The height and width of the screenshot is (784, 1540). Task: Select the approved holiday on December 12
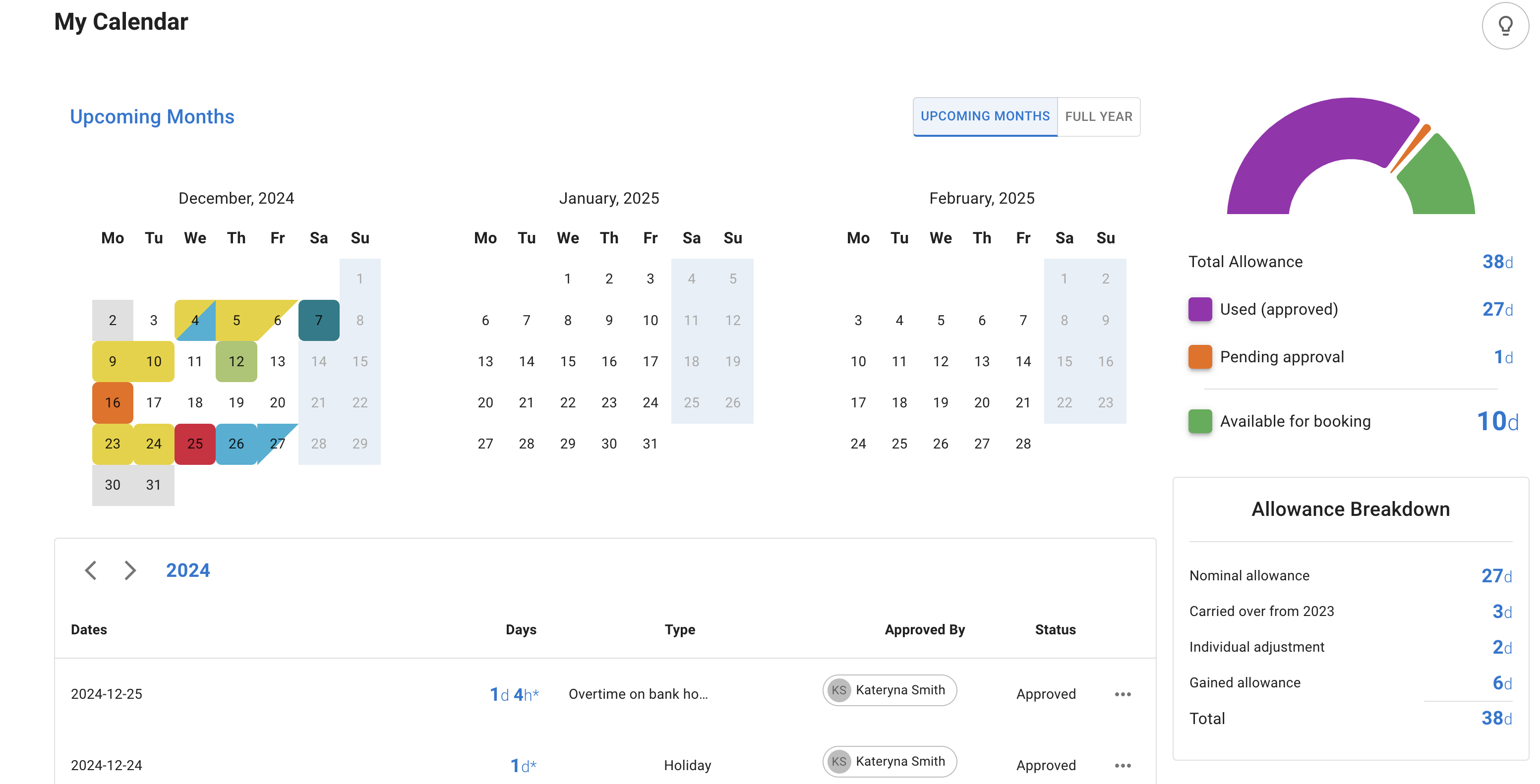coord(236,361)
